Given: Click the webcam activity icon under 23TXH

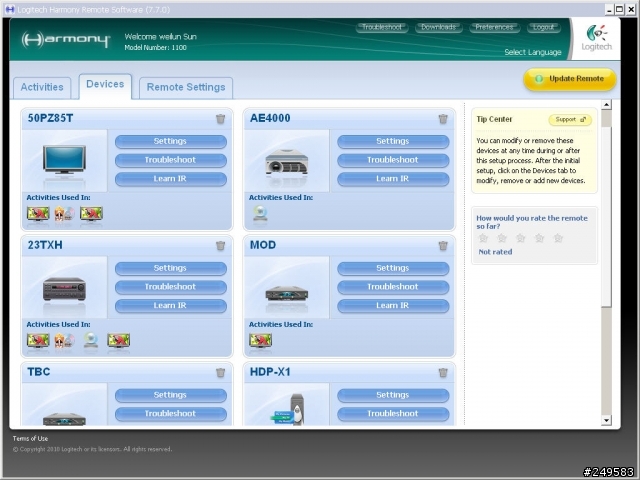Looking at the screenshot, I should click(91, 340).
